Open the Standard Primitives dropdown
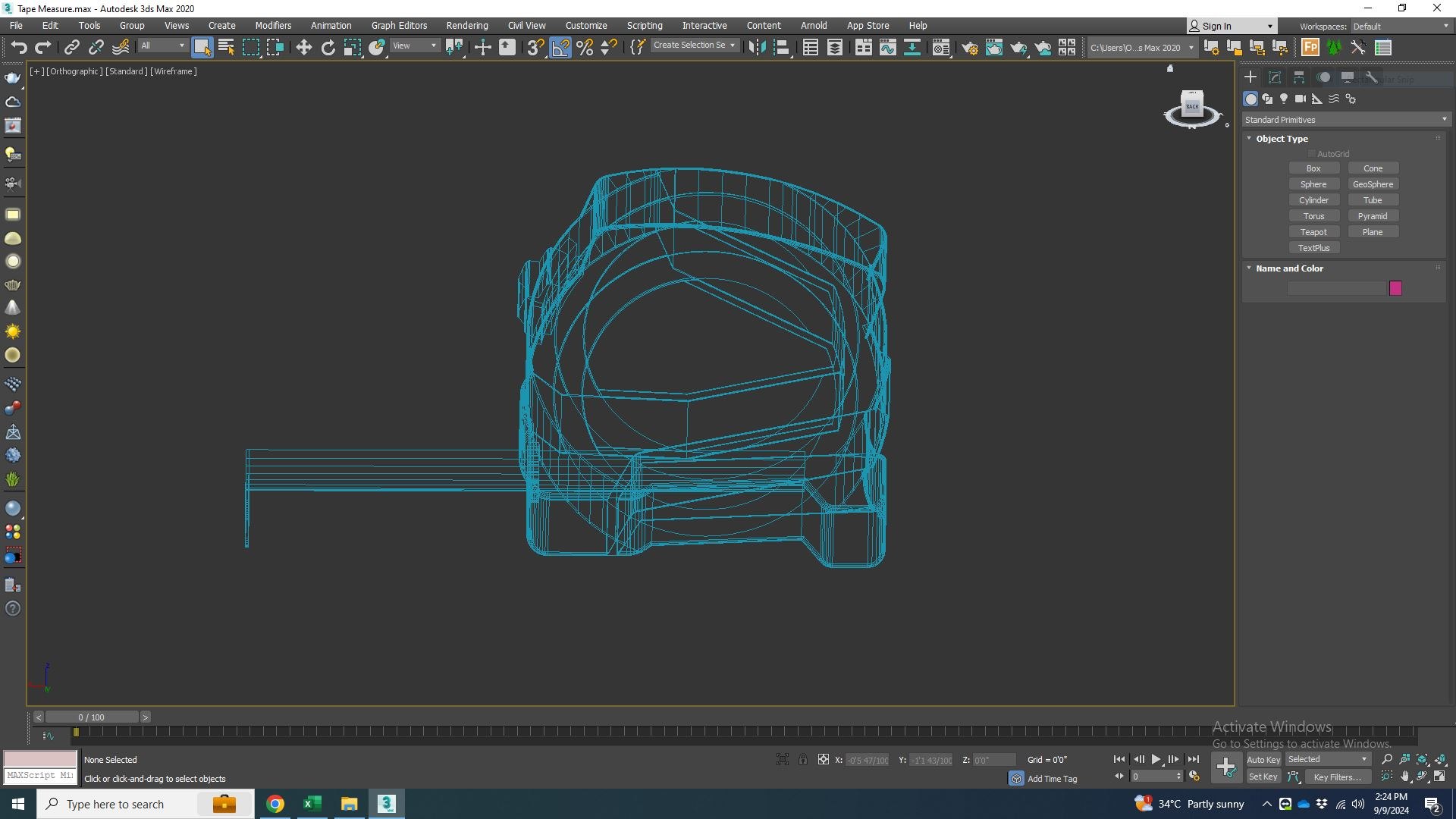1456x819 pixels. click(1345, 120)
